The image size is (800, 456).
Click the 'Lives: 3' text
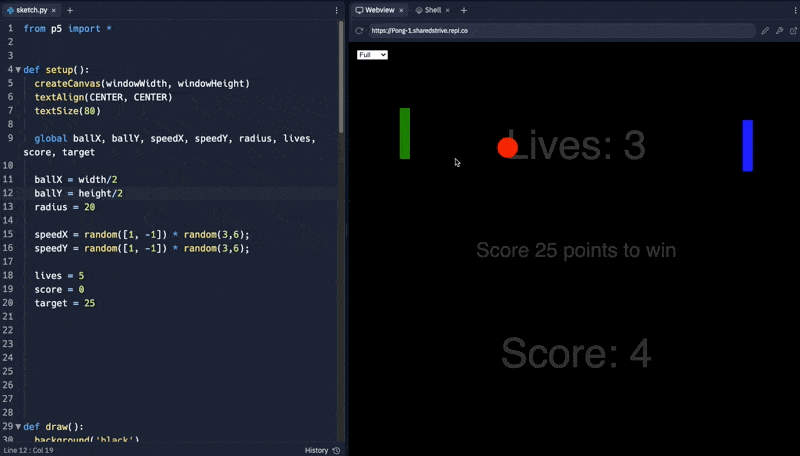(x=577, y=145)
